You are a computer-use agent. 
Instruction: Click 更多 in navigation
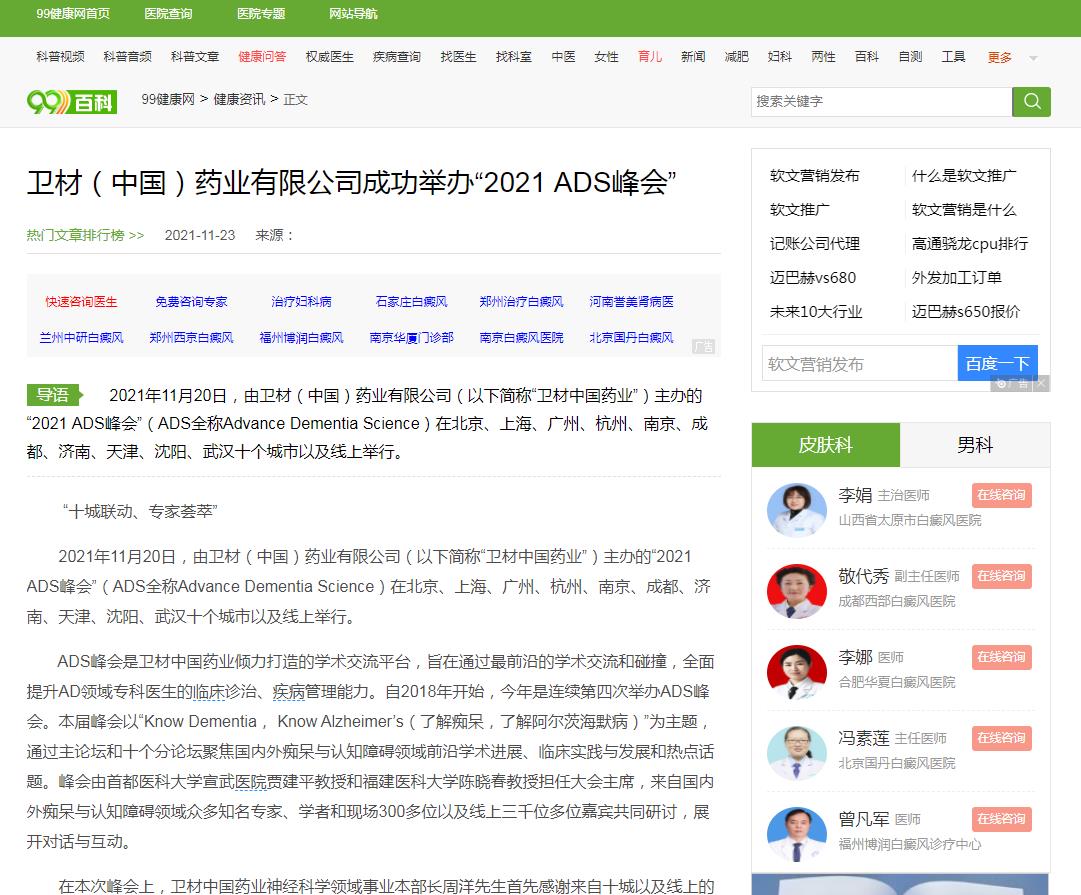click(x=1000, y=57)
